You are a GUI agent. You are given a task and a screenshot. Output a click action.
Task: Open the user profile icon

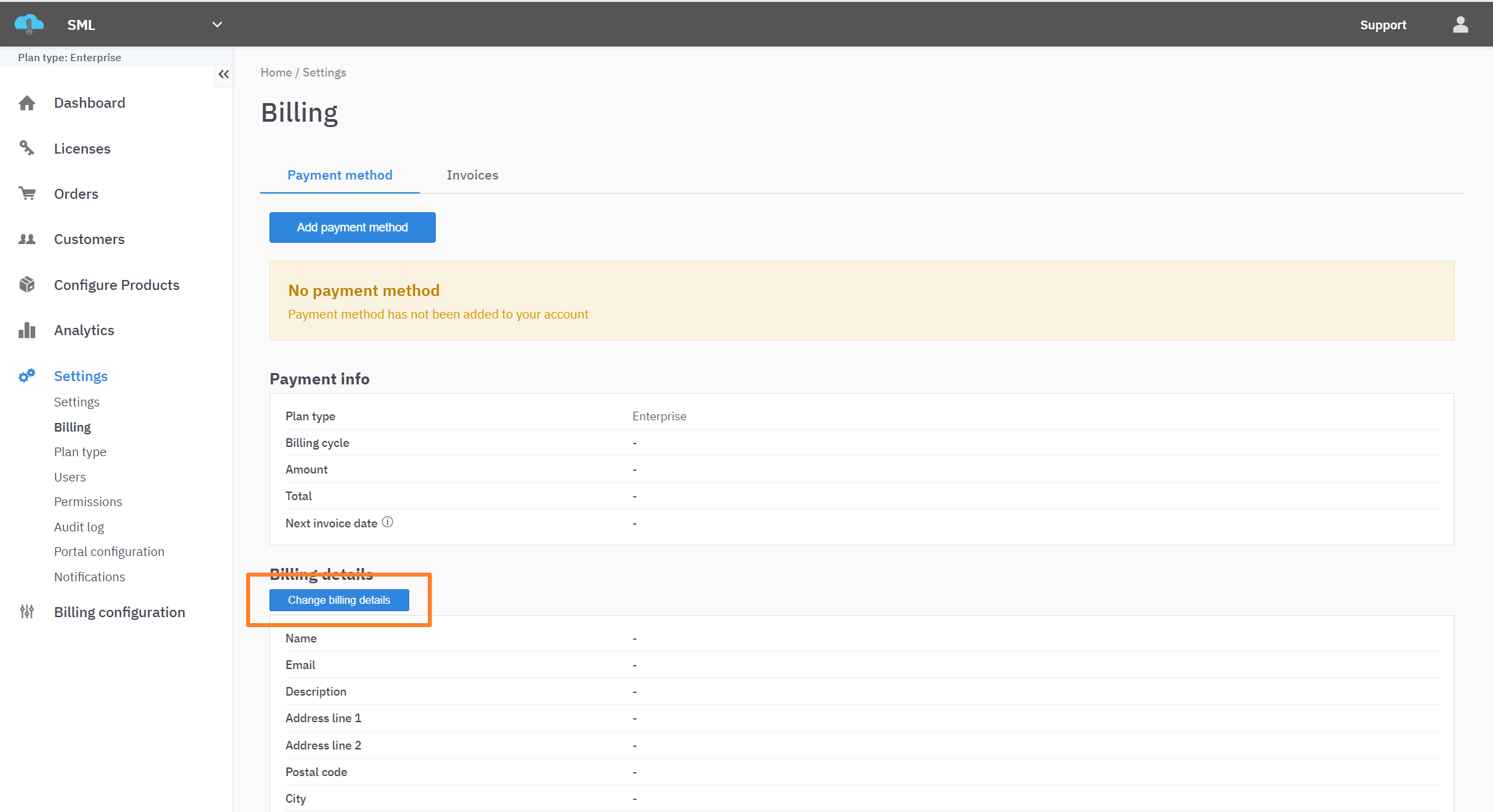(1460, 25)
